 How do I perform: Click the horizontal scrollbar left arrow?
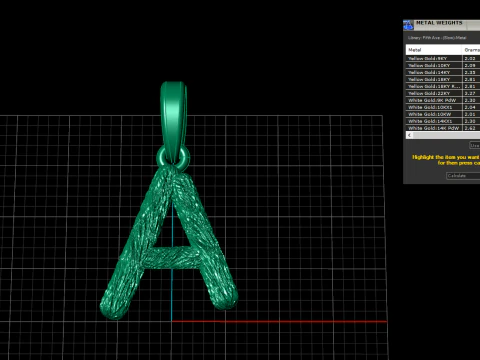pyautogui.click(x=410, y=135)
